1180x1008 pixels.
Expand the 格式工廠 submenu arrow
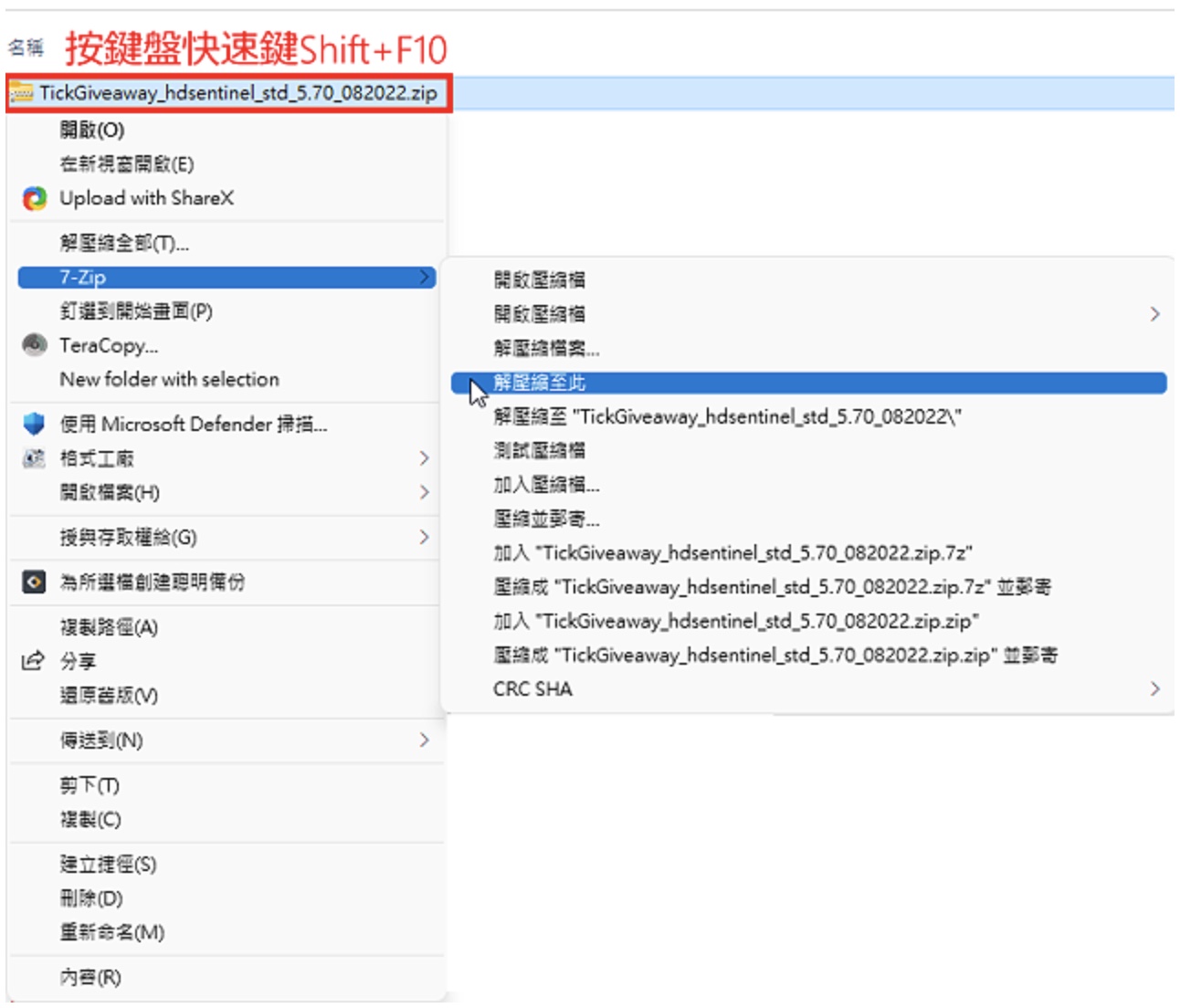point(425,458)
